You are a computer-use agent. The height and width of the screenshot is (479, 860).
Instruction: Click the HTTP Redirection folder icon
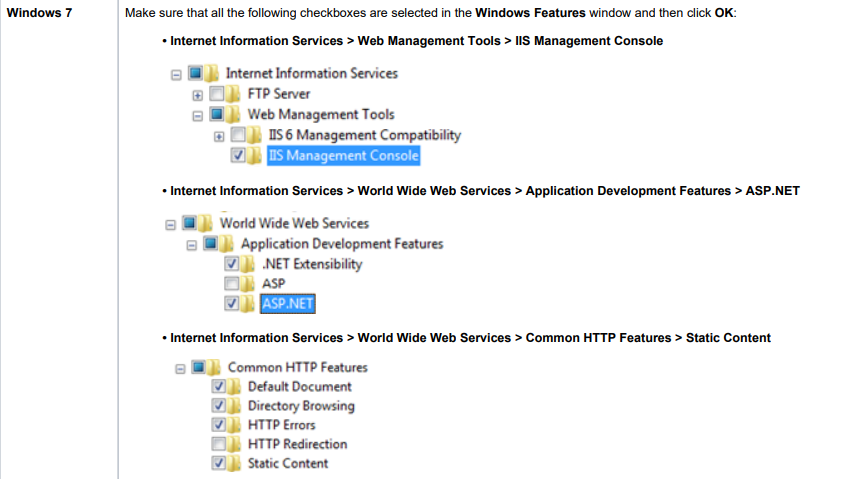[x=235, y=444]
